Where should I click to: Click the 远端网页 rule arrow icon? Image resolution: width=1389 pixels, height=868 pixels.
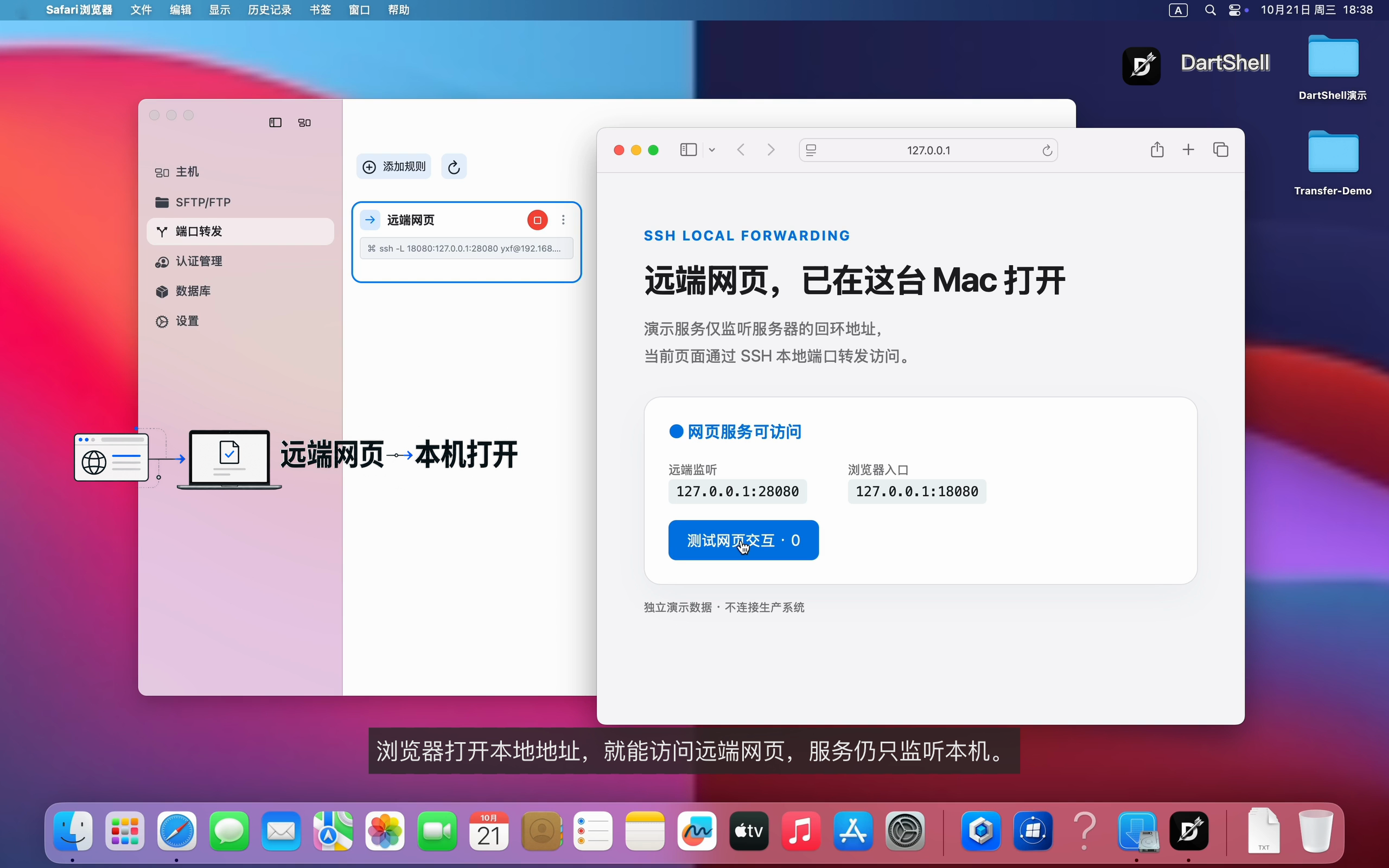pyautogui.click(x=370, y=220)
